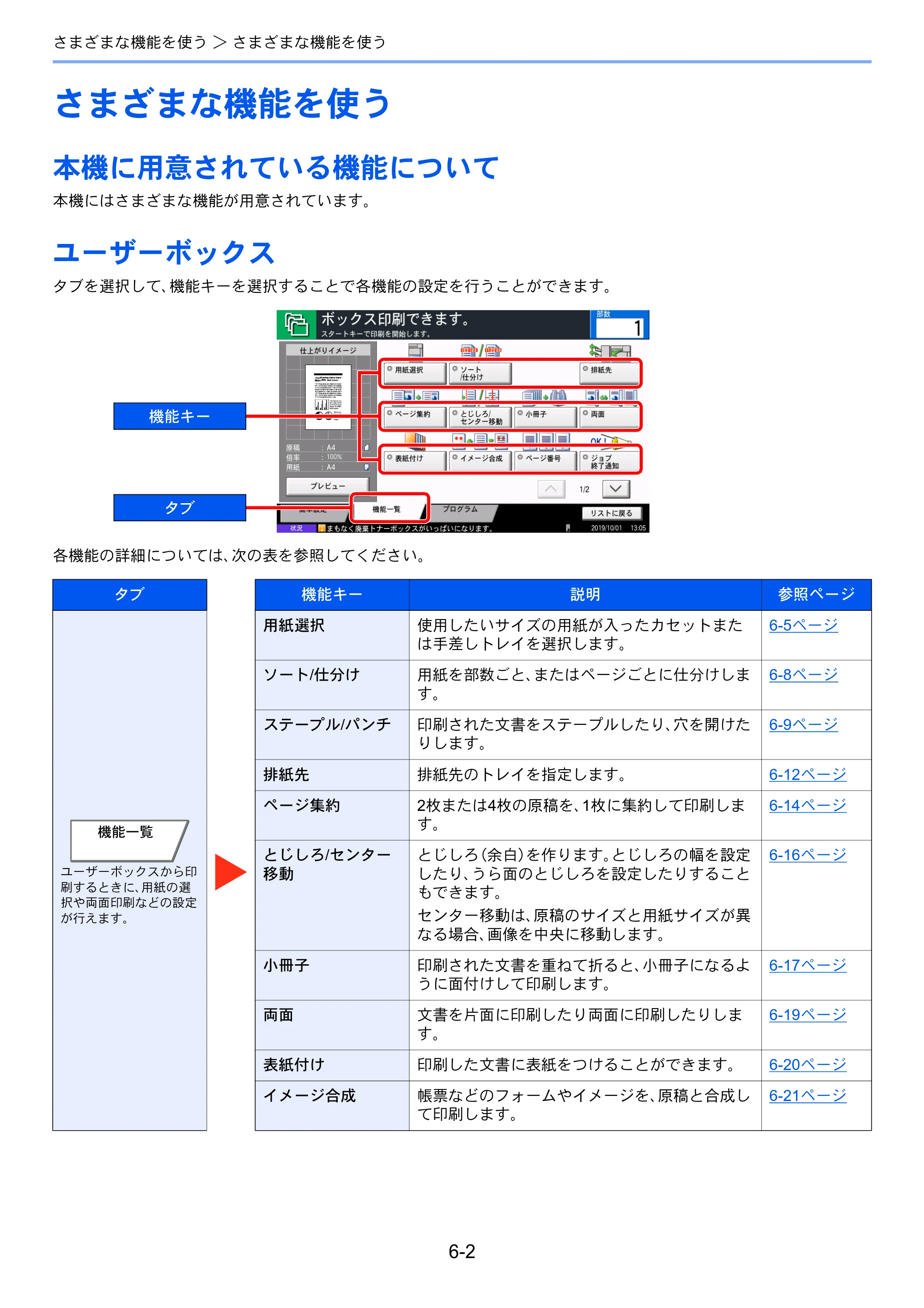
Task: Click the duplex icon above 両面
Action: (612, 395)
